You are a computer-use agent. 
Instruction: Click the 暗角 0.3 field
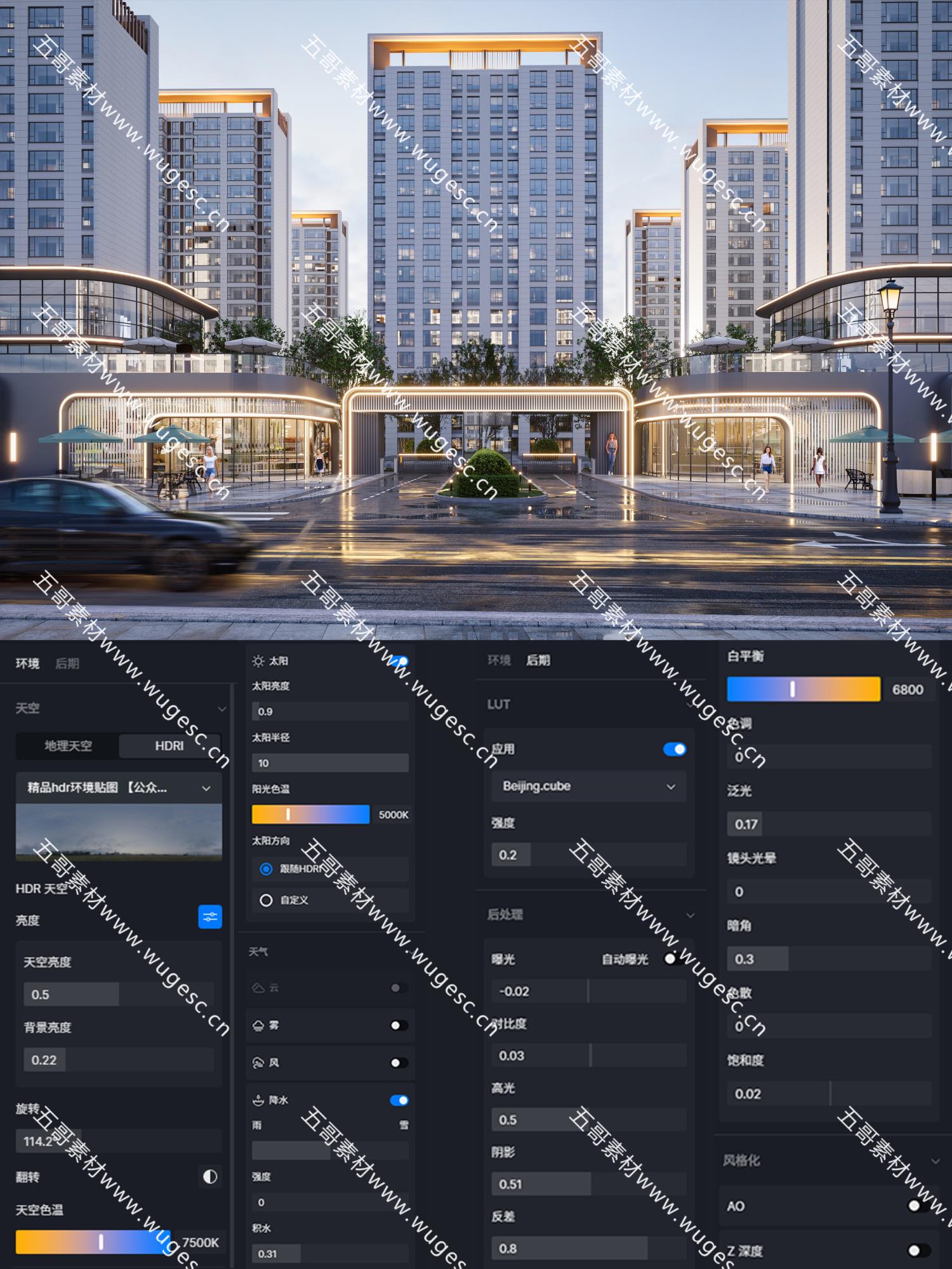point(830,959)
